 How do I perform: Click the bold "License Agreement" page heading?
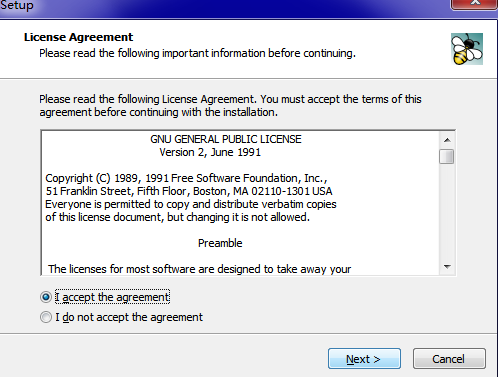[x=78, y=37]
